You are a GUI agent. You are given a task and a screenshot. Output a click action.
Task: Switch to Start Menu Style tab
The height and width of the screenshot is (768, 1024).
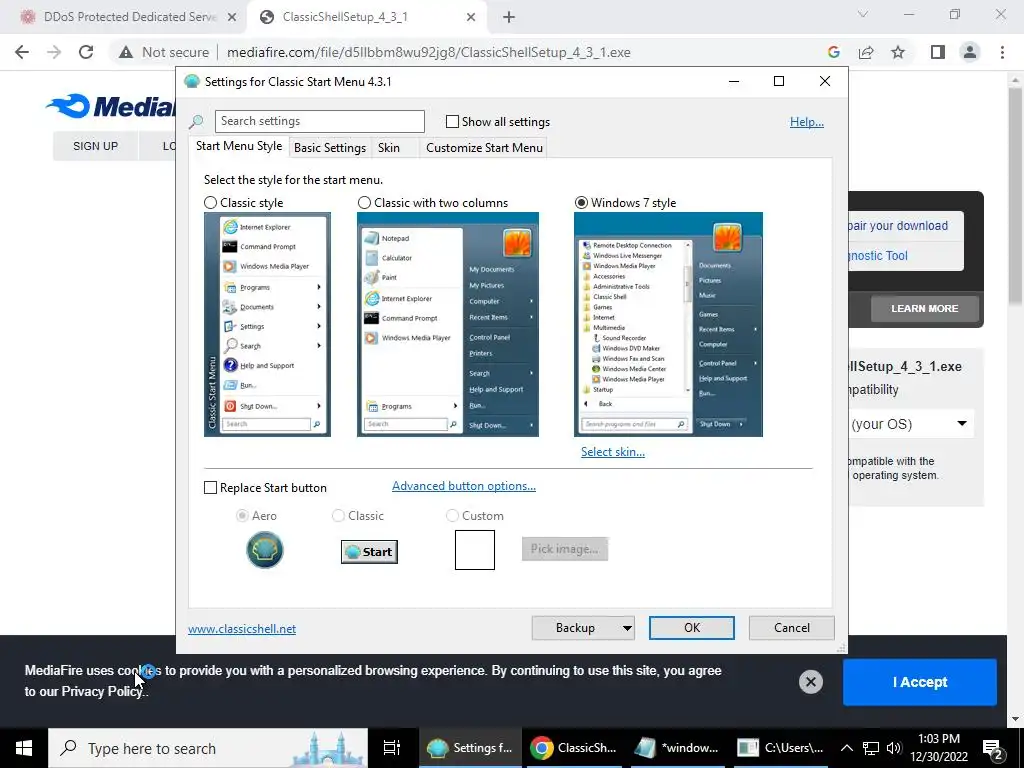[x=239, y=146]
